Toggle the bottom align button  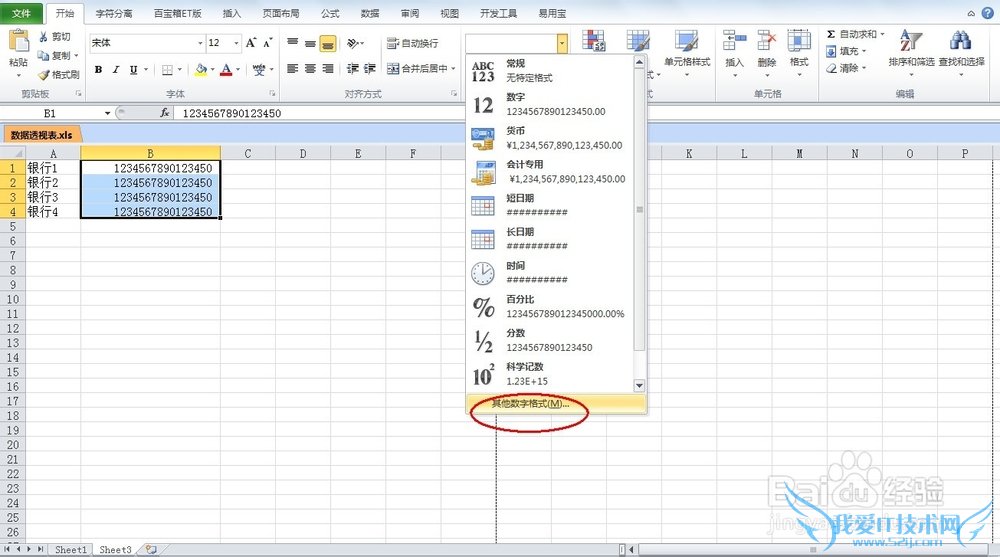click(327, 43)
